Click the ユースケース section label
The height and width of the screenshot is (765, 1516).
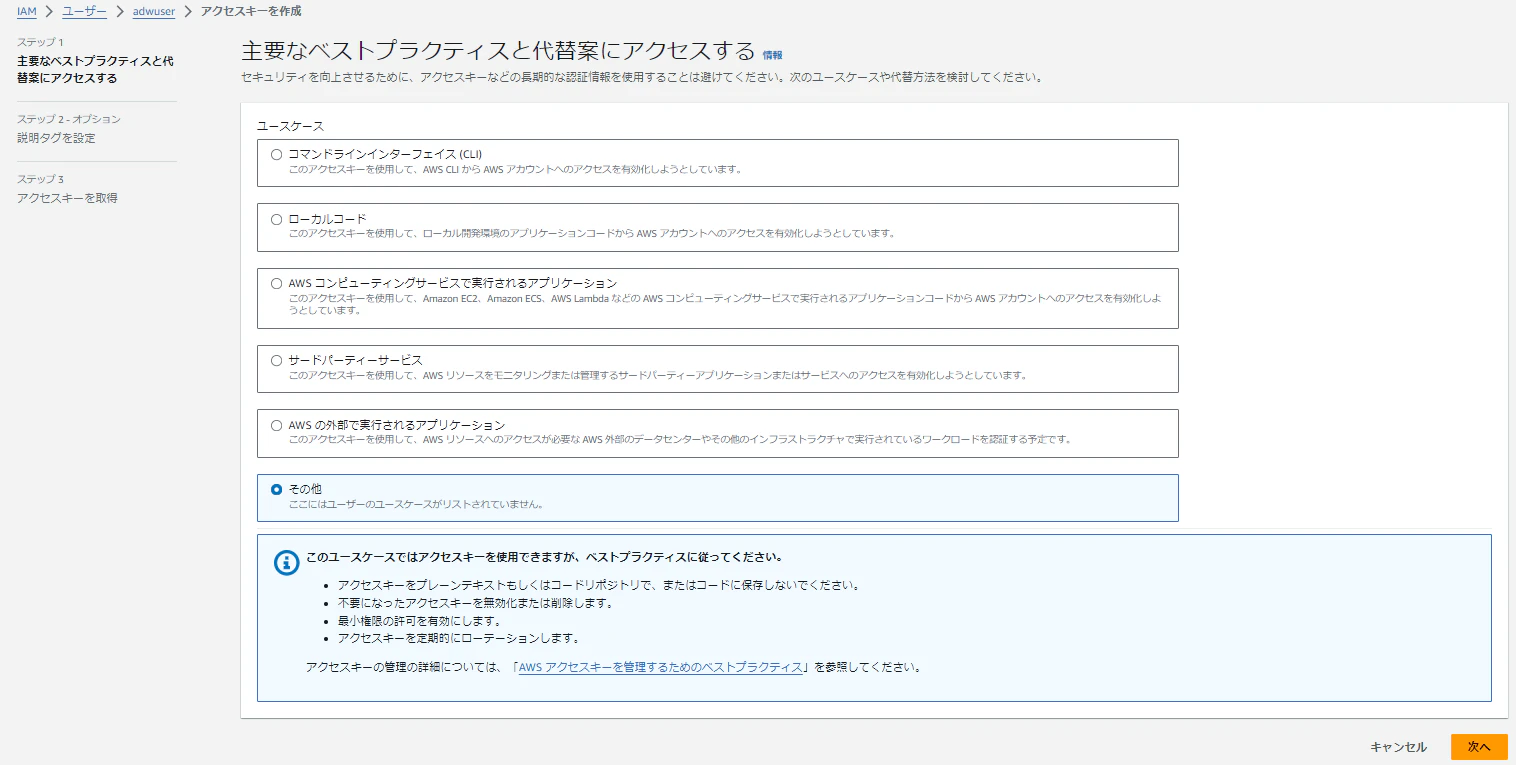click(x=290, y=126)
